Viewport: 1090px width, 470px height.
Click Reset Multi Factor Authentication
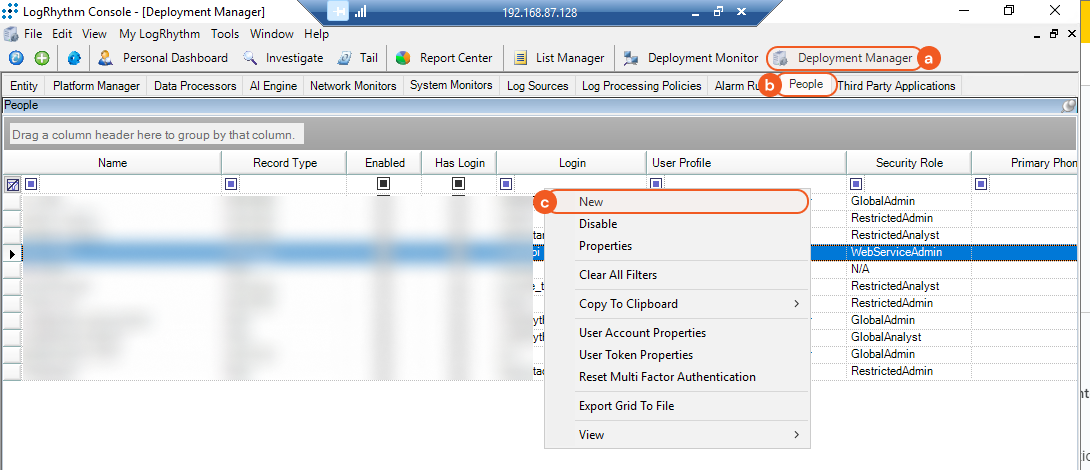coord(667,377)
